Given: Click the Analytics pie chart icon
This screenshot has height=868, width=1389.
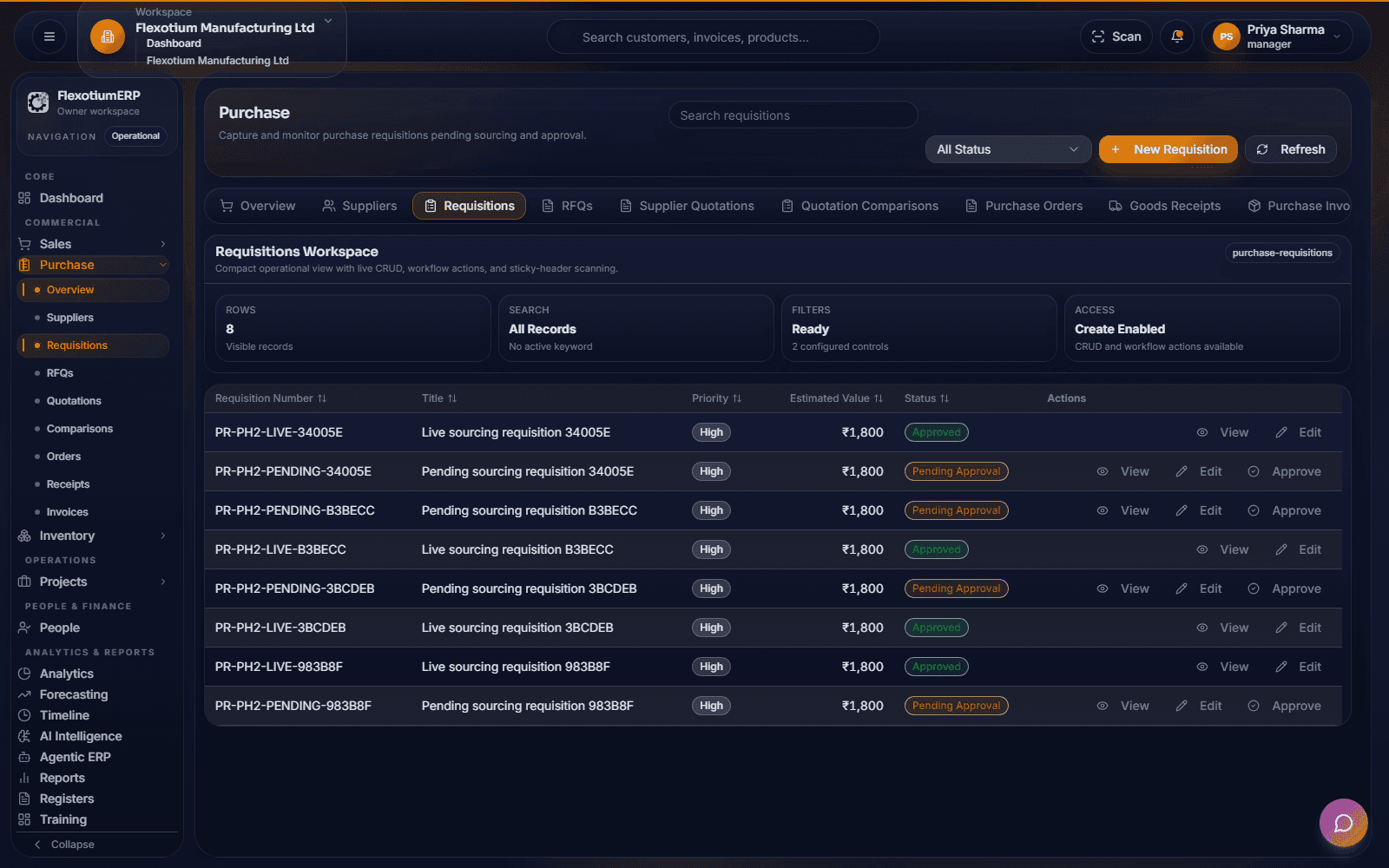Looking at the screenshot, I should point(24,674).
